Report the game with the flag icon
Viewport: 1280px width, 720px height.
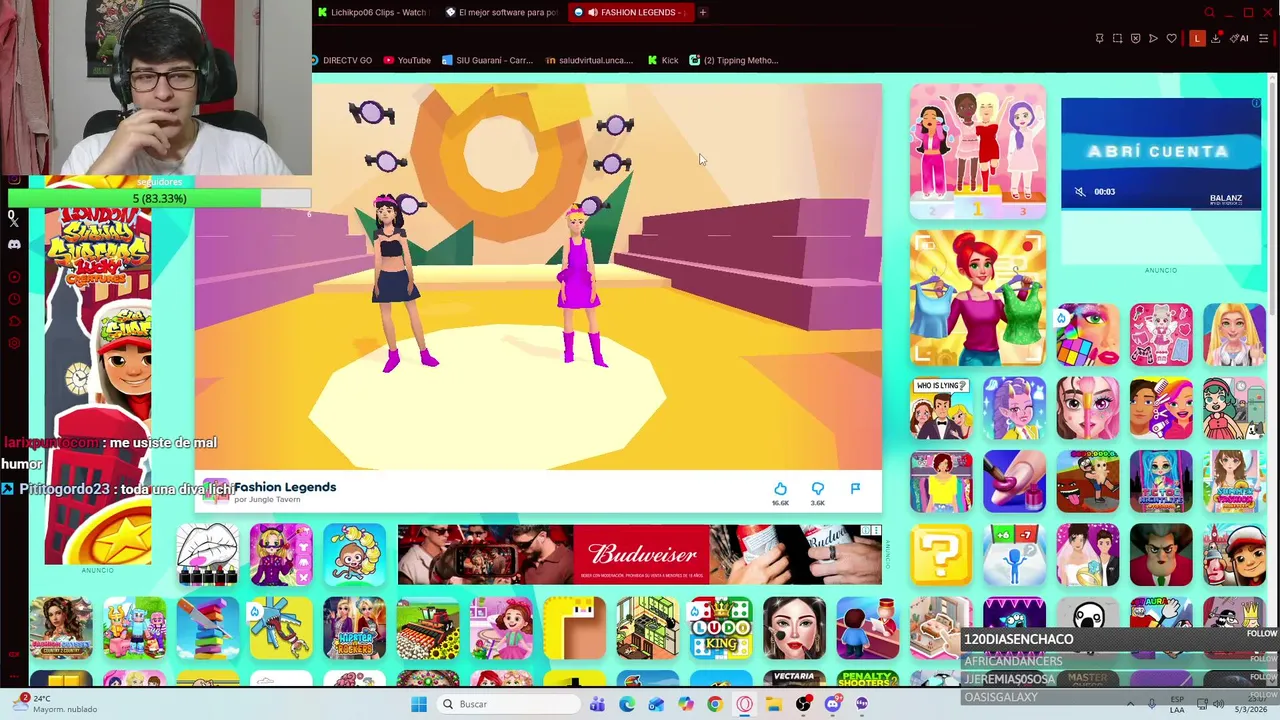coord(855,488)
